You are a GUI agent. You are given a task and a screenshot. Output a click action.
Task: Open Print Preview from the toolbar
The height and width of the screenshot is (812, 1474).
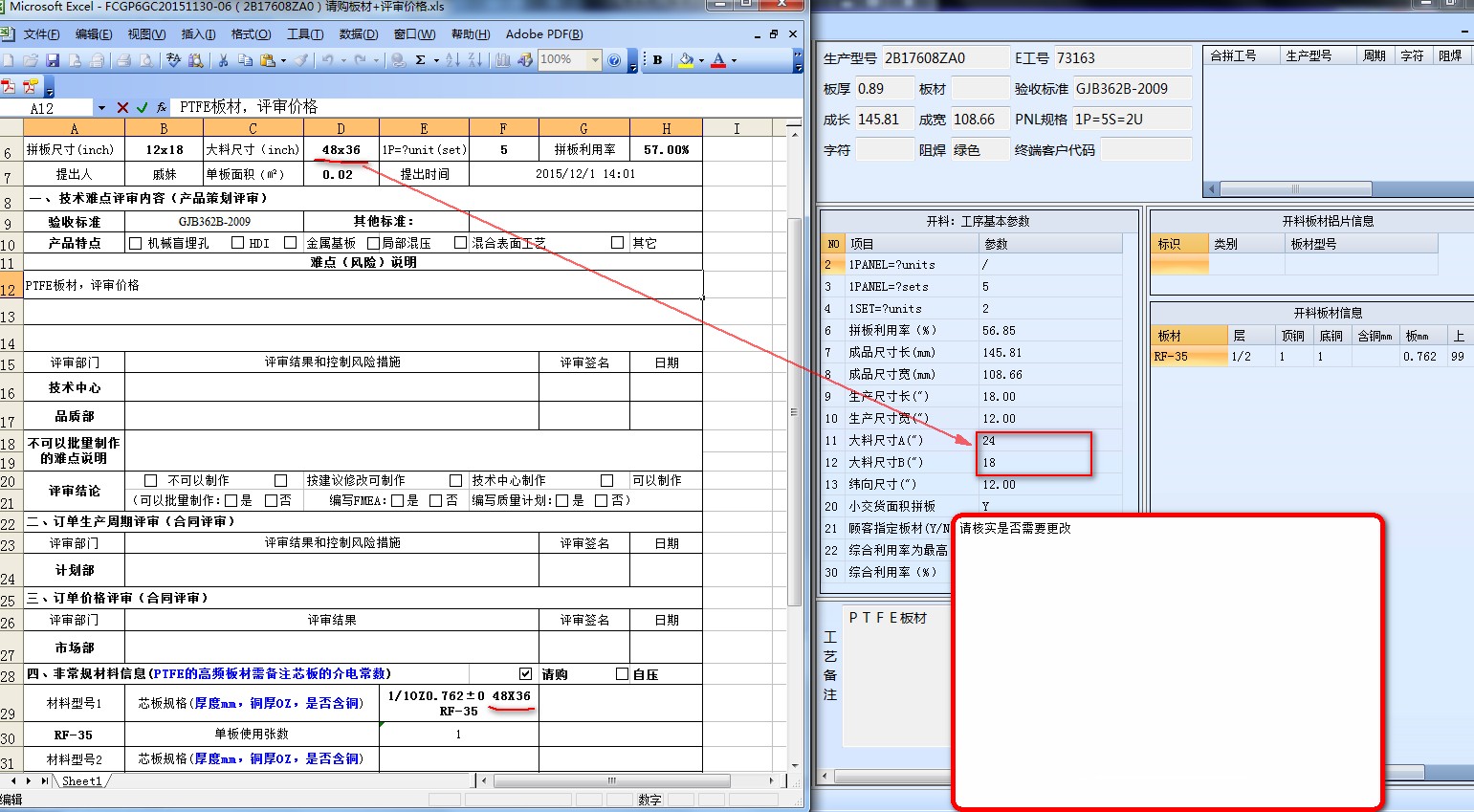pos(146,60)
